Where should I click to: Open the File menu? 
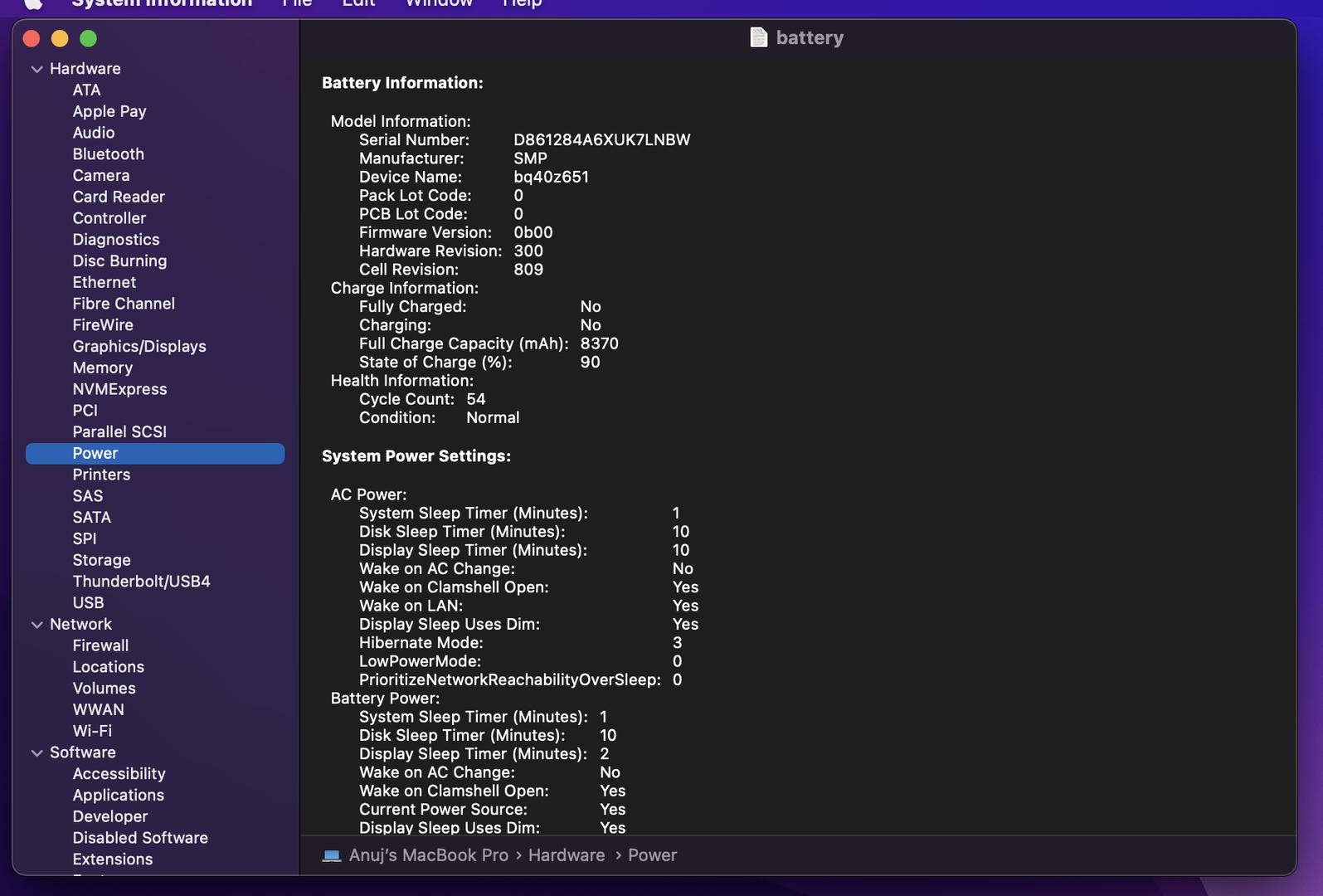point(297,3)
